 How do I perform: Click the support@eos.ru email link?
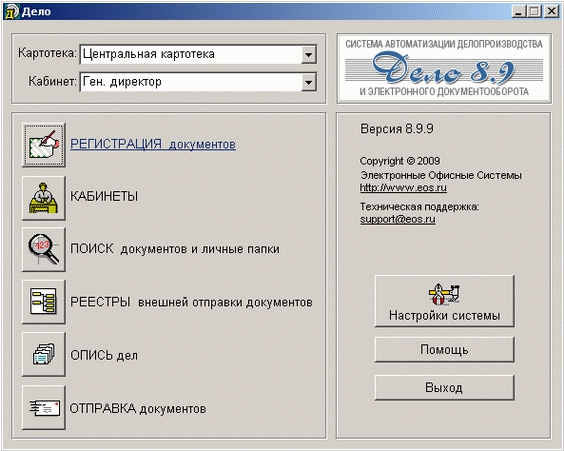click(397, 219)
